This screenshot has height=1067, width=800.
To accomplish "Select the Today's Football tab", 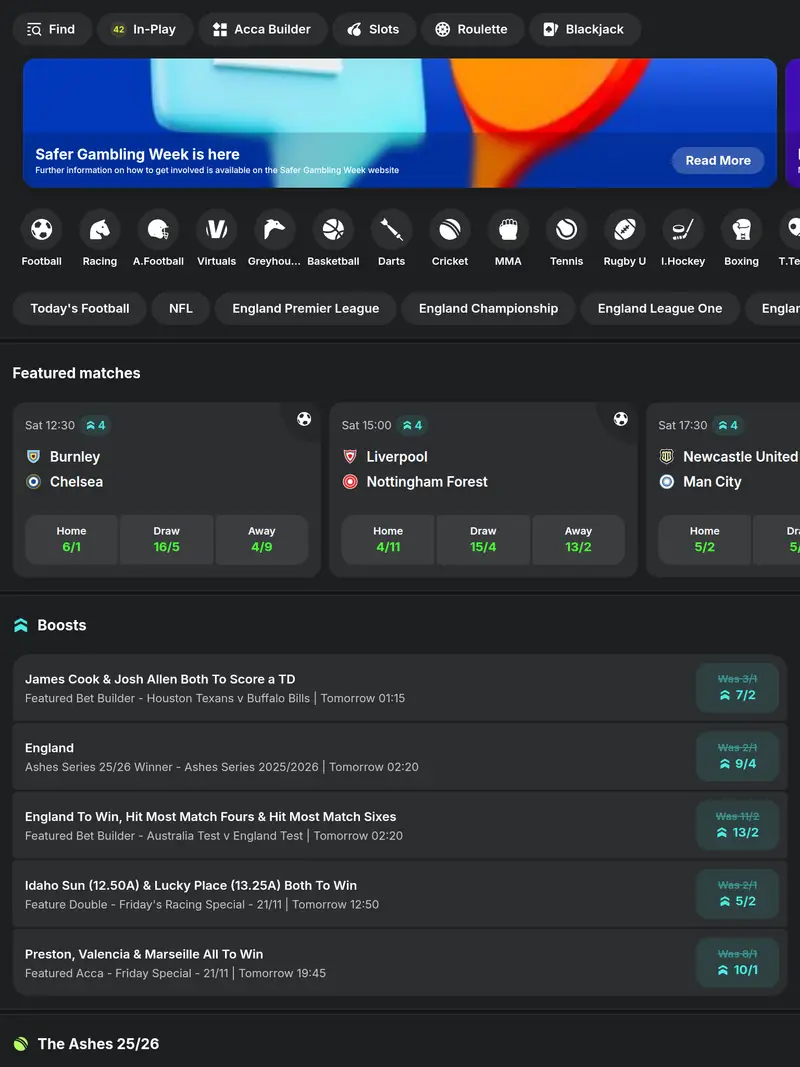I will (x=79, y=308).
